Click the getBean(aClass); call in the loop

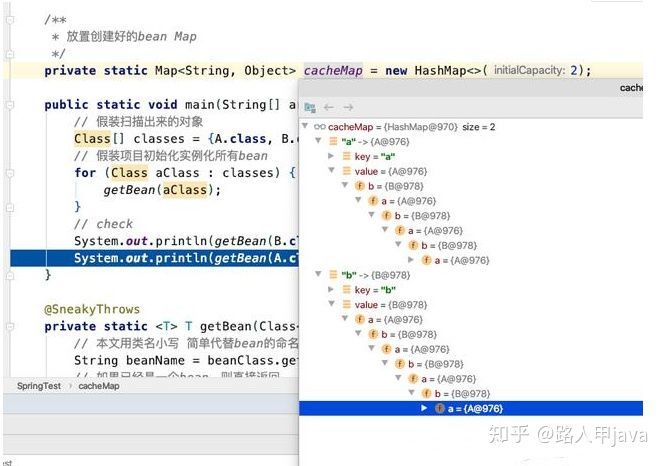pyautogui.click(x=162, y=190)
